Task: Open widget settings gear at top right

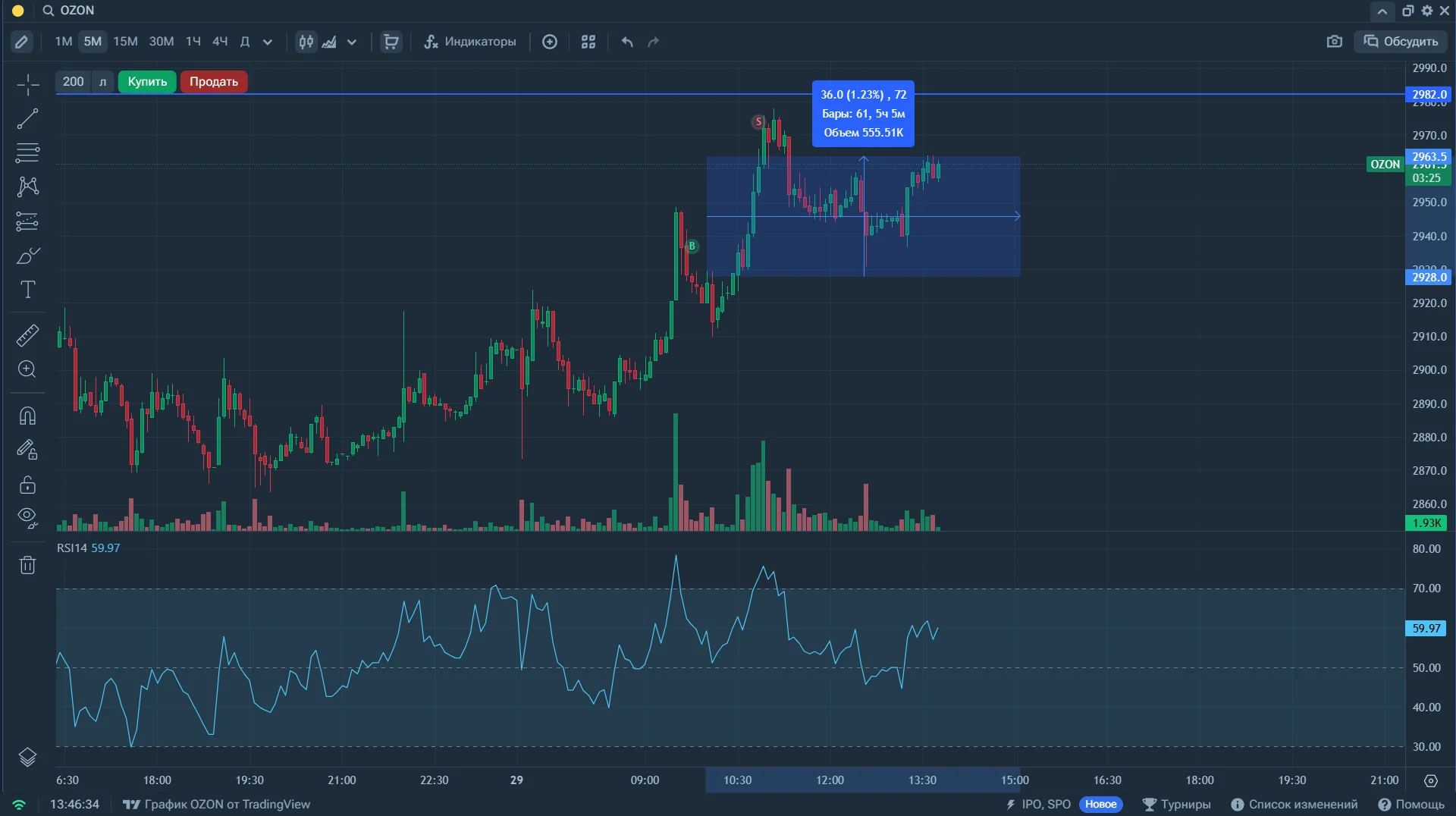Action: click(1427, 11)
